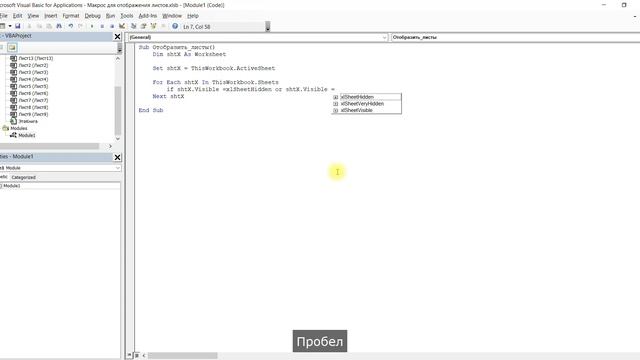Open the dropdown arrow beside View Excel

10,26
